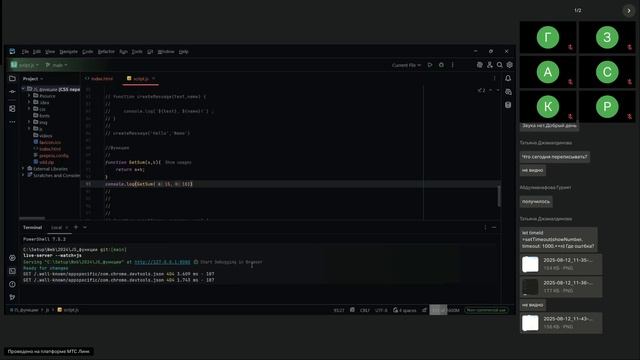The image size is (640, 360).
Task: Expand the css folder in project tree
Action: pos(29,109)
